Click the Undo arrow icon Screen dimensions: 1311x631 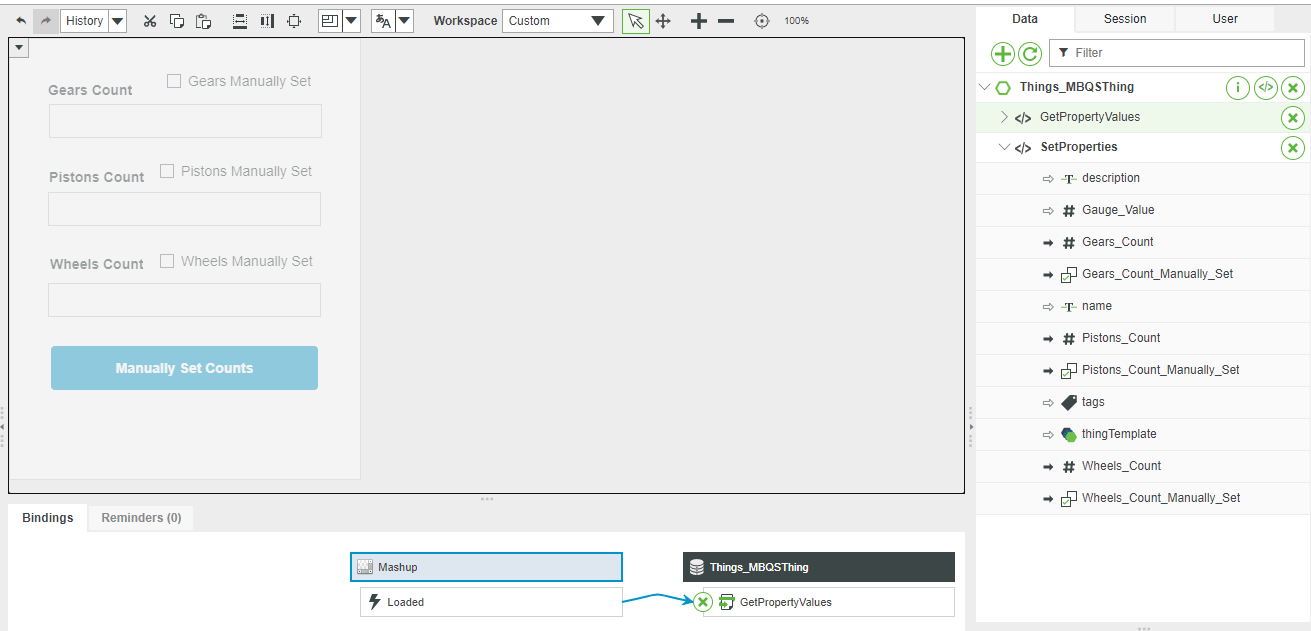pyautogui.click(x=21, y=20)
